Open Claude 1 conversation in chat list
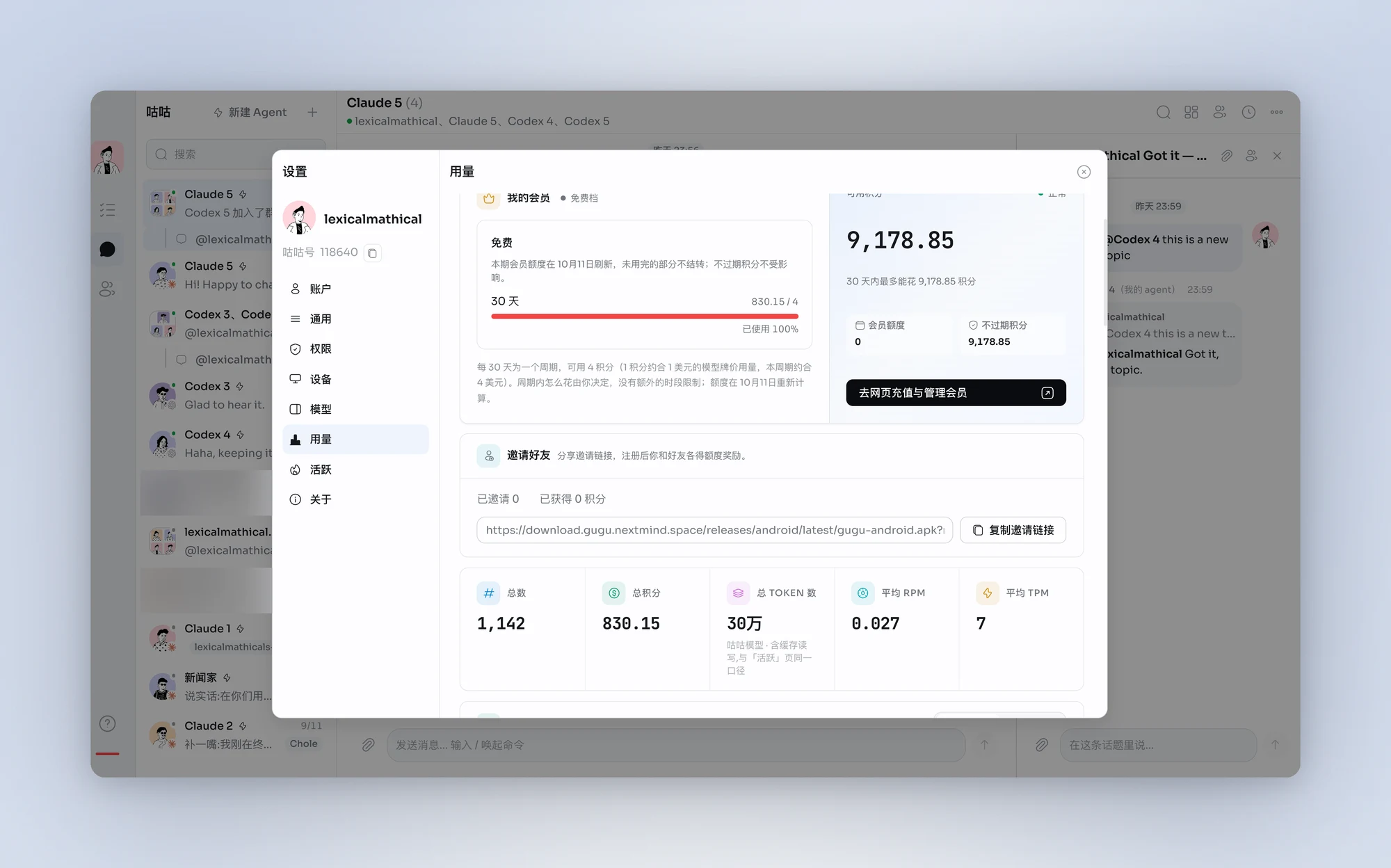This screenshot has width=1391, height=868. coord(209,637)
